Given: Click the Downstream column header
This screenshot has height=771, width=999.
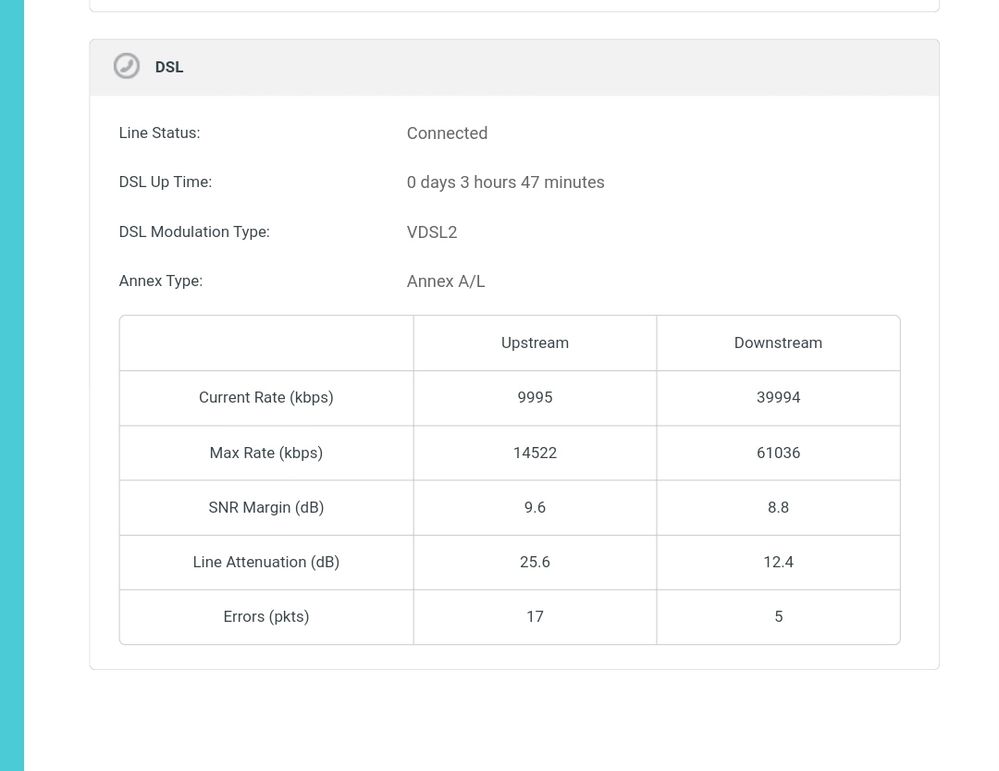Looking at the screenshot, I should 778,343.
